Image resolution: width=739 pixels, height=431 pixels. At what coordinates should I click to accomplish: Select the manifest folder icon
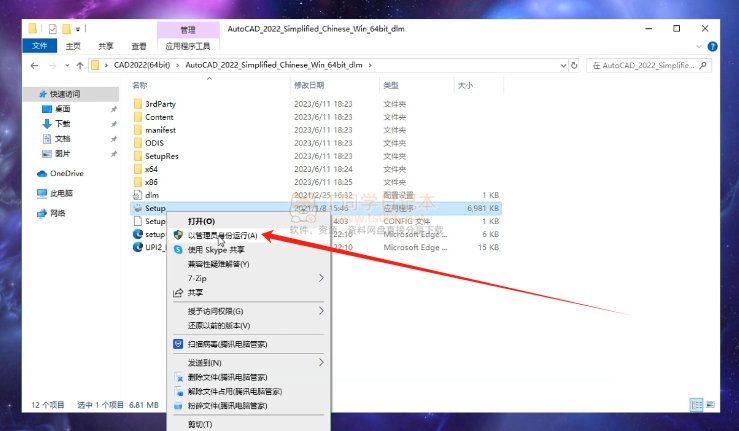coord(138,130)
